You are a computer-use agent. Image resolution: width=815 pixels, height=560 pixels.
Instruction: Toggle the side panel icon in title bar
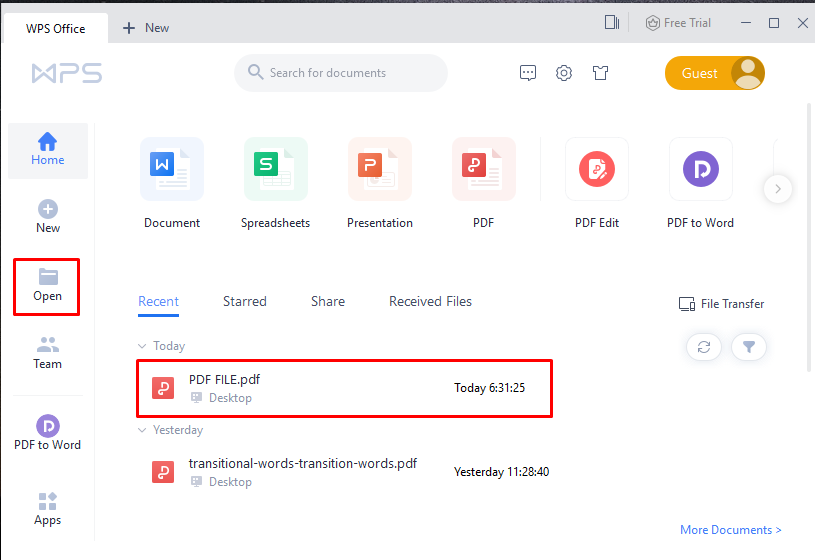[x=612, y=22]
